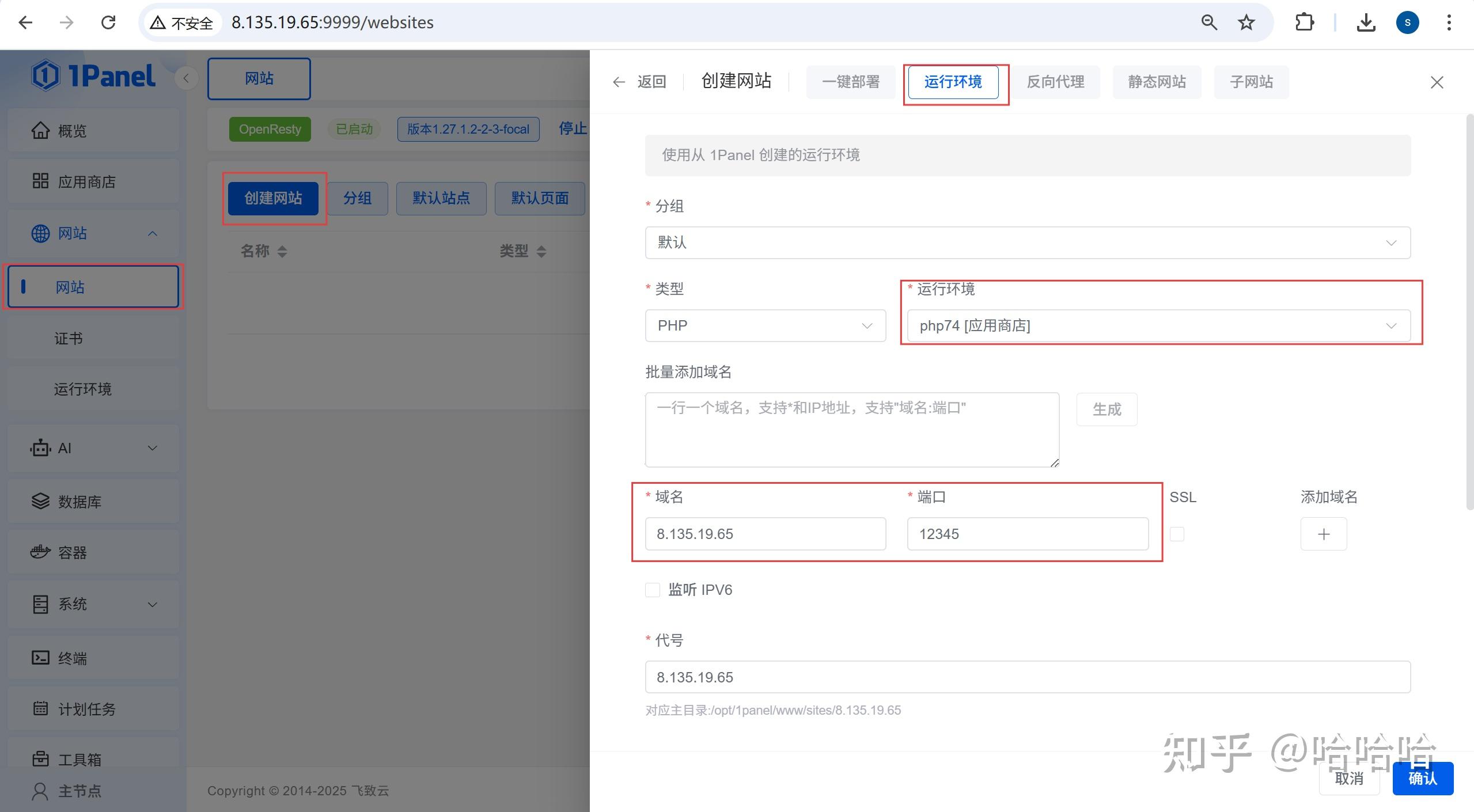
Task: Enable the SSL checkbox
Action: click(1176, 534)
